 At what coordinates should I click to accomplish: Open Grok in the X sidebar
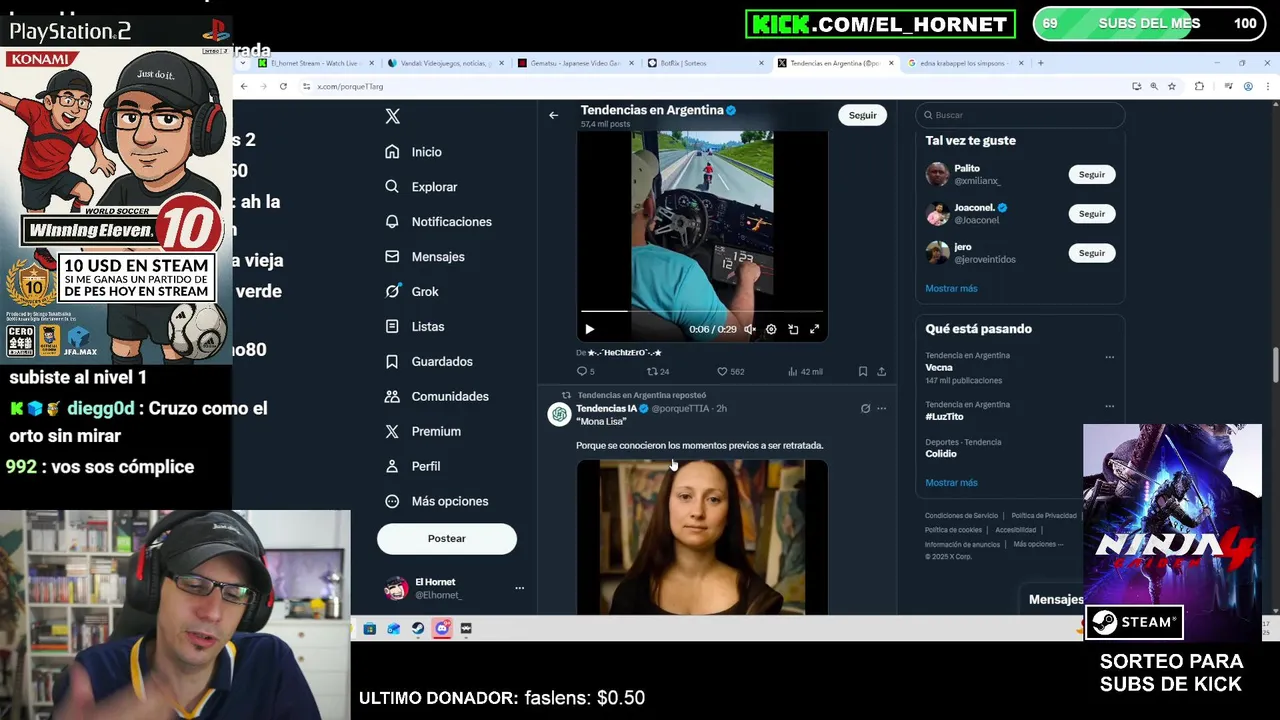[412, 292]
